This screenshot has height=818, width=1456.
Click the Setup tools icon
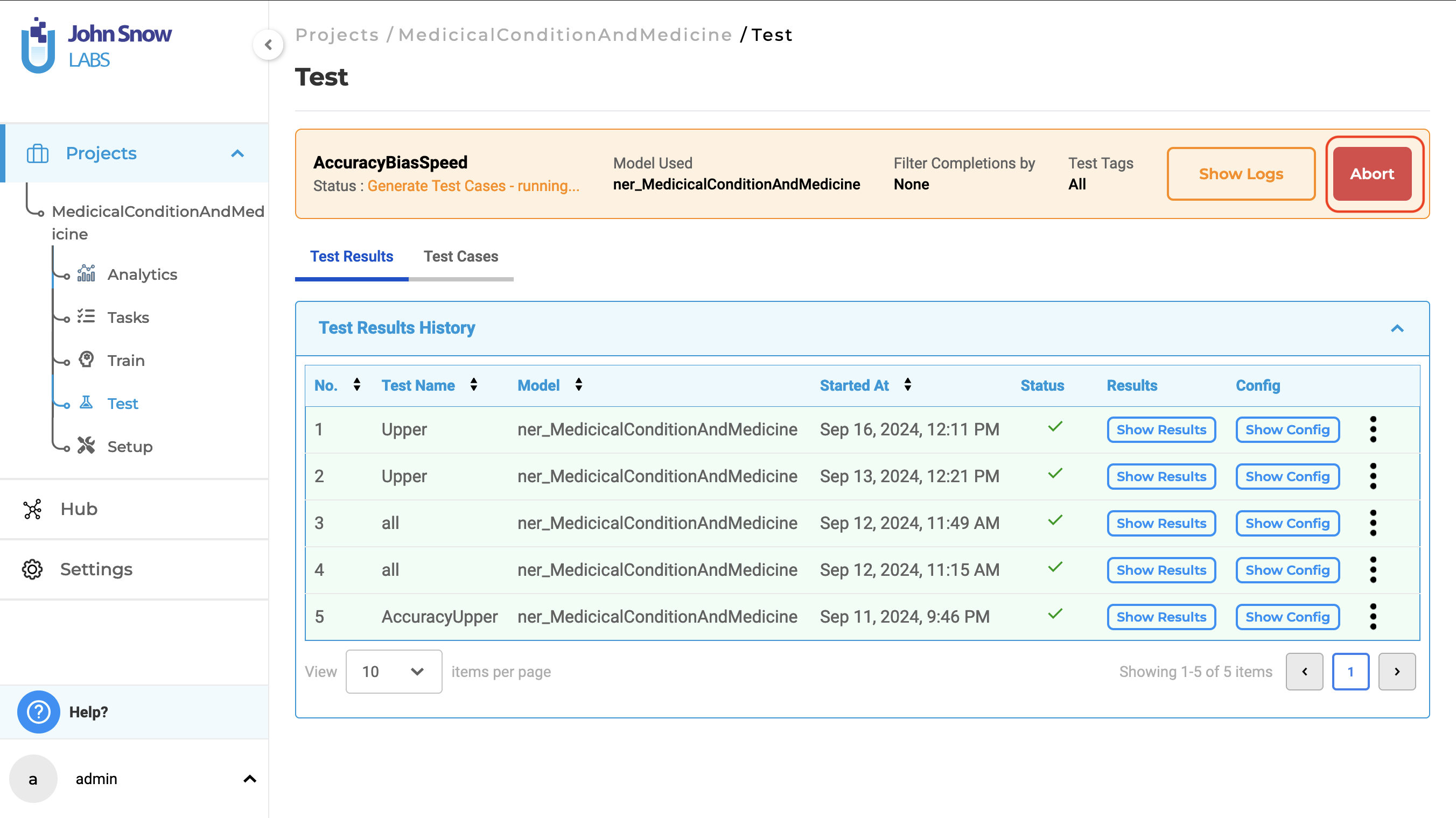click(x=86, y=446)
